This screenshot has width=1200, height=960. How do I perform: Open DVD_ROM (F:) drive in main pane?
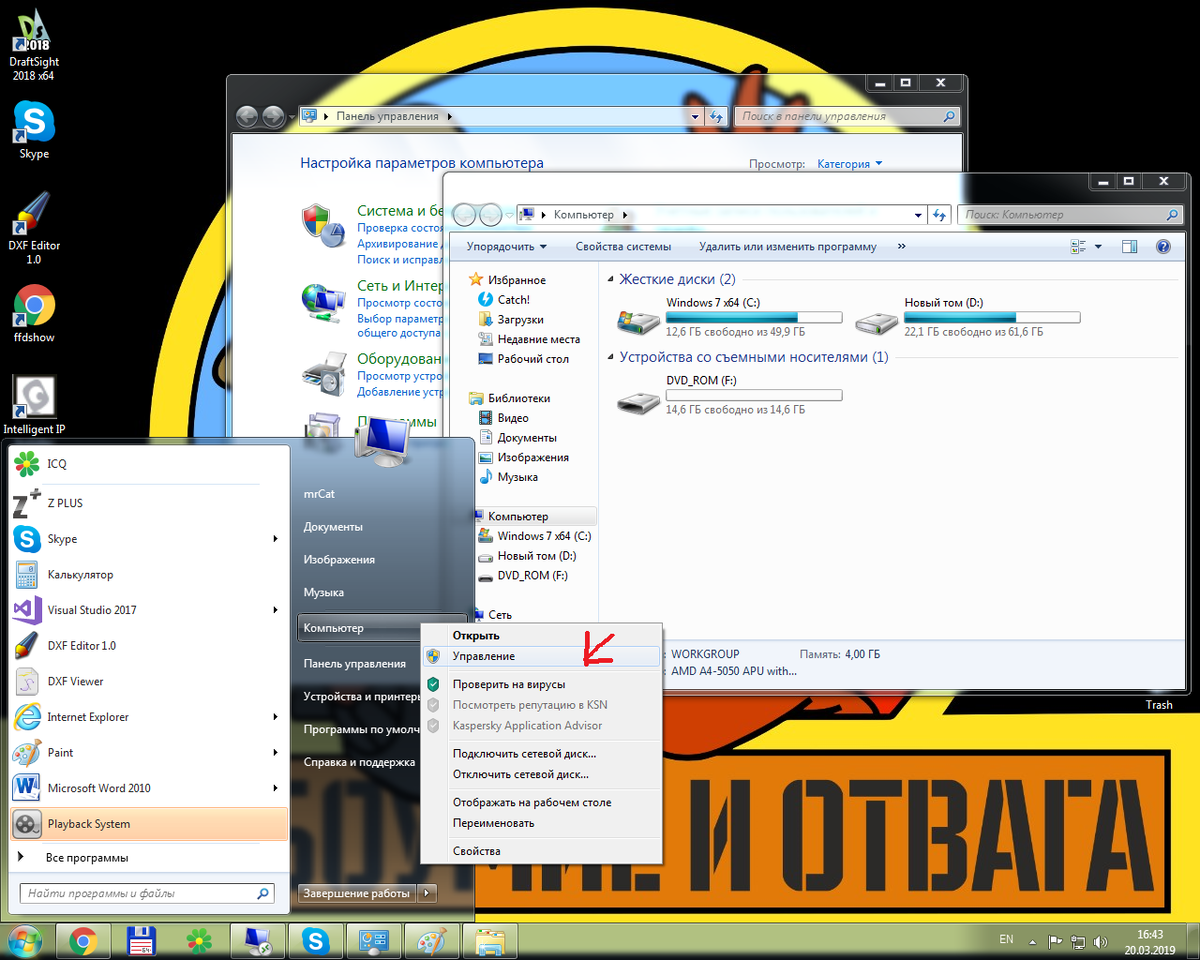[638, 401]
